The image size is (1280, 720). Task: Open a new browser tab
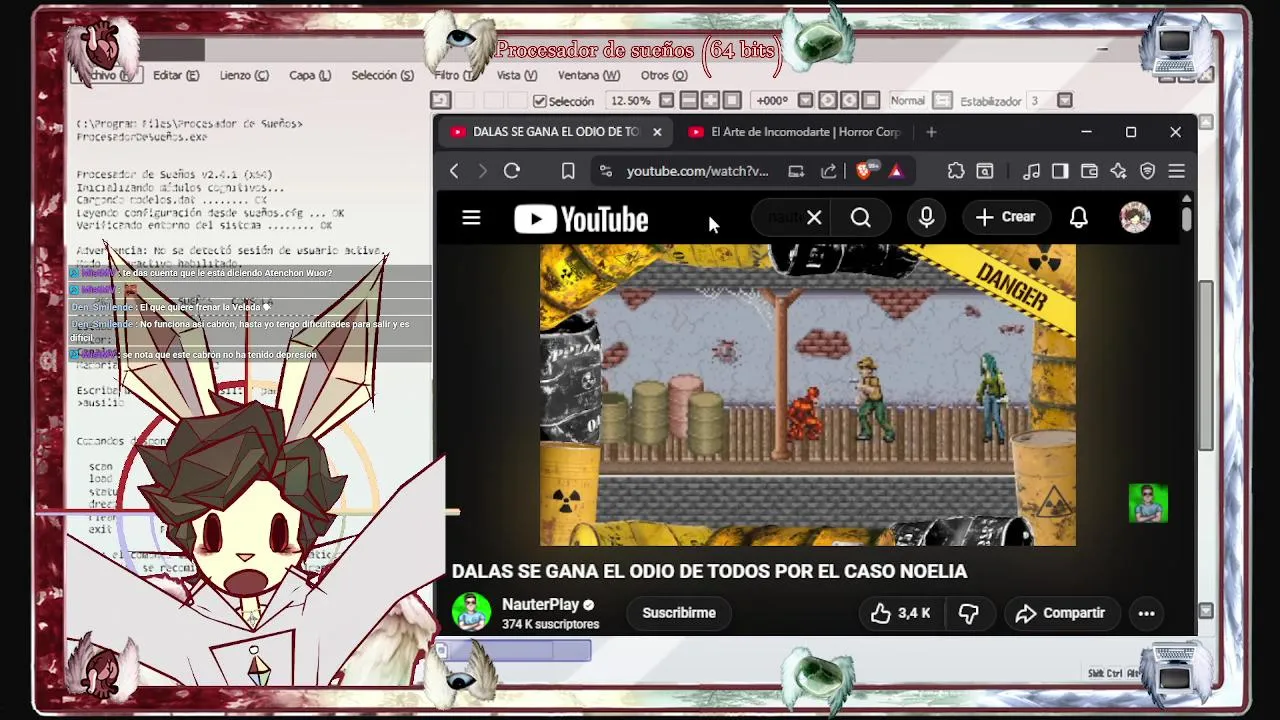[931, 132]
